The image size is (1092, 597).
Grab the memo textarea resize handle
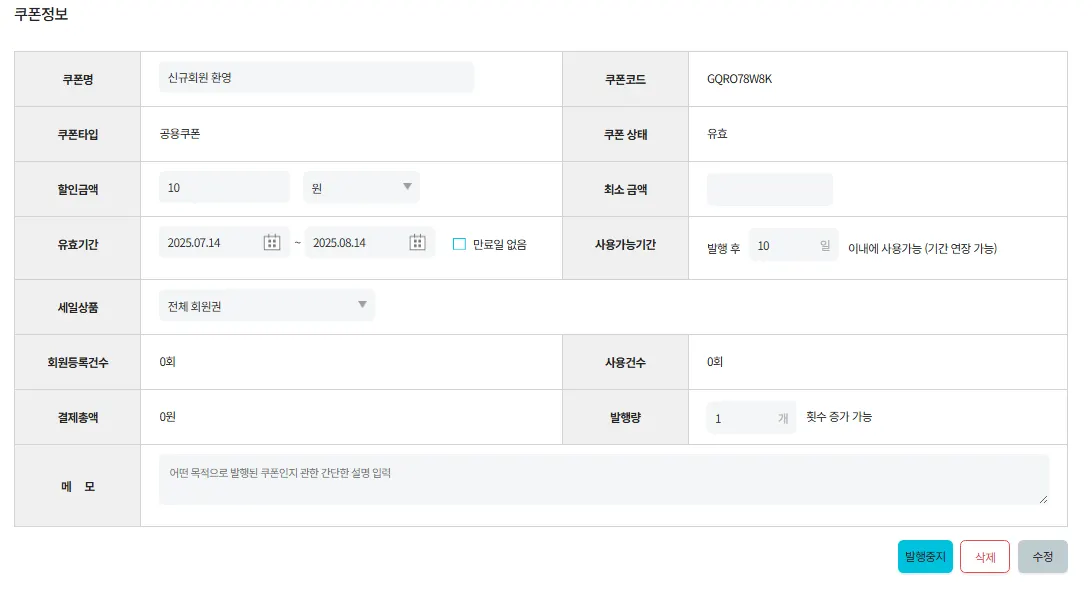click(1044, 499)
